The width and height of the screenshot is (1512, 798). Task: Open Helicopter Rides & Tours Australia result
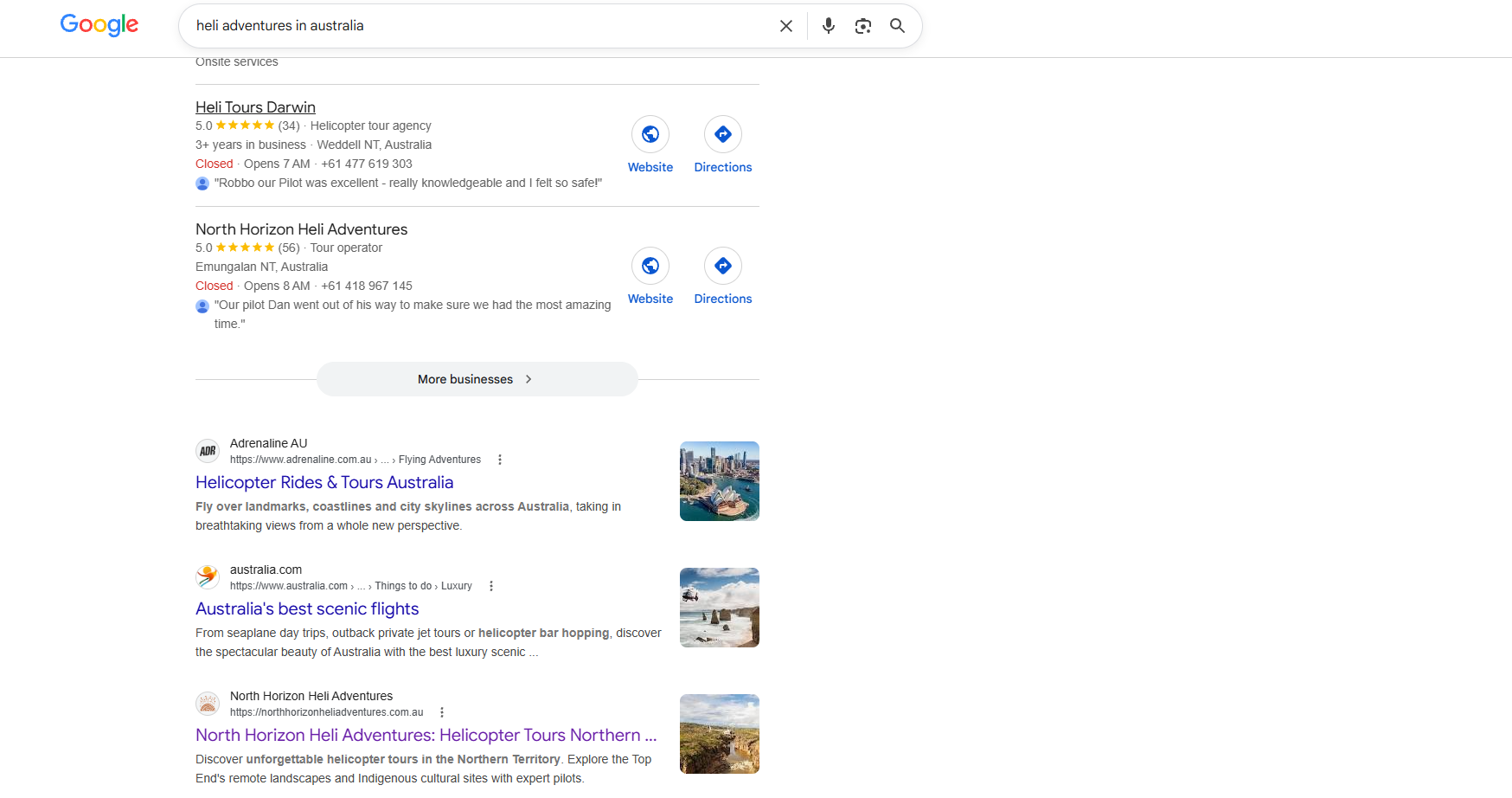pyautogui.click(x=324, y=482)
